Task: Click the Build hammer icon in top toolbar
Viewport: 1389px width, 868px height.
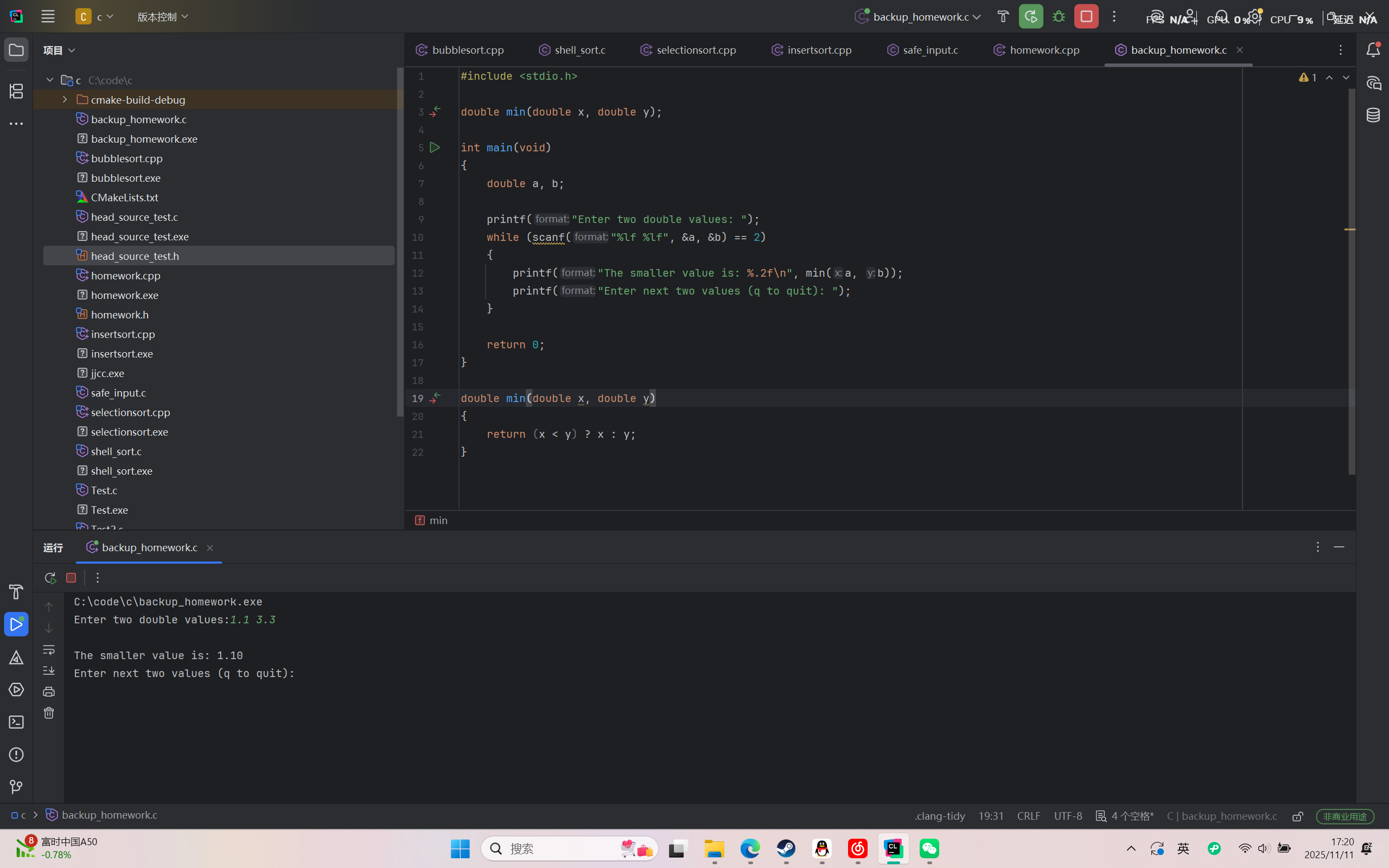Action: click(1003, 17)
